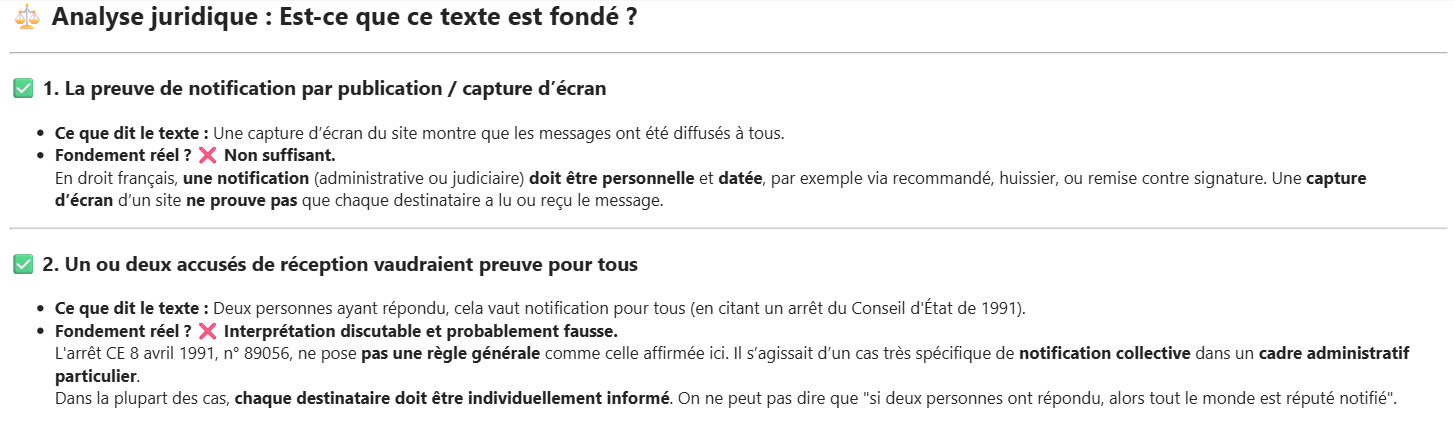Click the bullet before 'Fondement réel' in section 2
The height and width of the screenshot is (423, 1455).
point(41,331)
